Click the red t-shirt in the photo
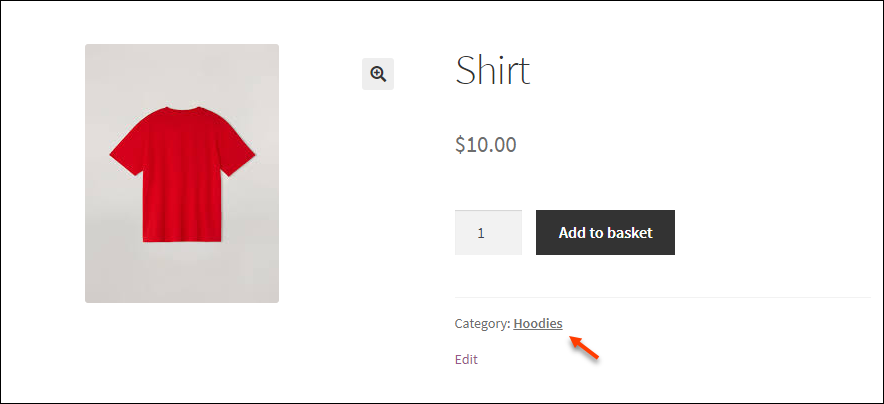Viewport: 884px width, 404px height. click(x=182, y=175)
